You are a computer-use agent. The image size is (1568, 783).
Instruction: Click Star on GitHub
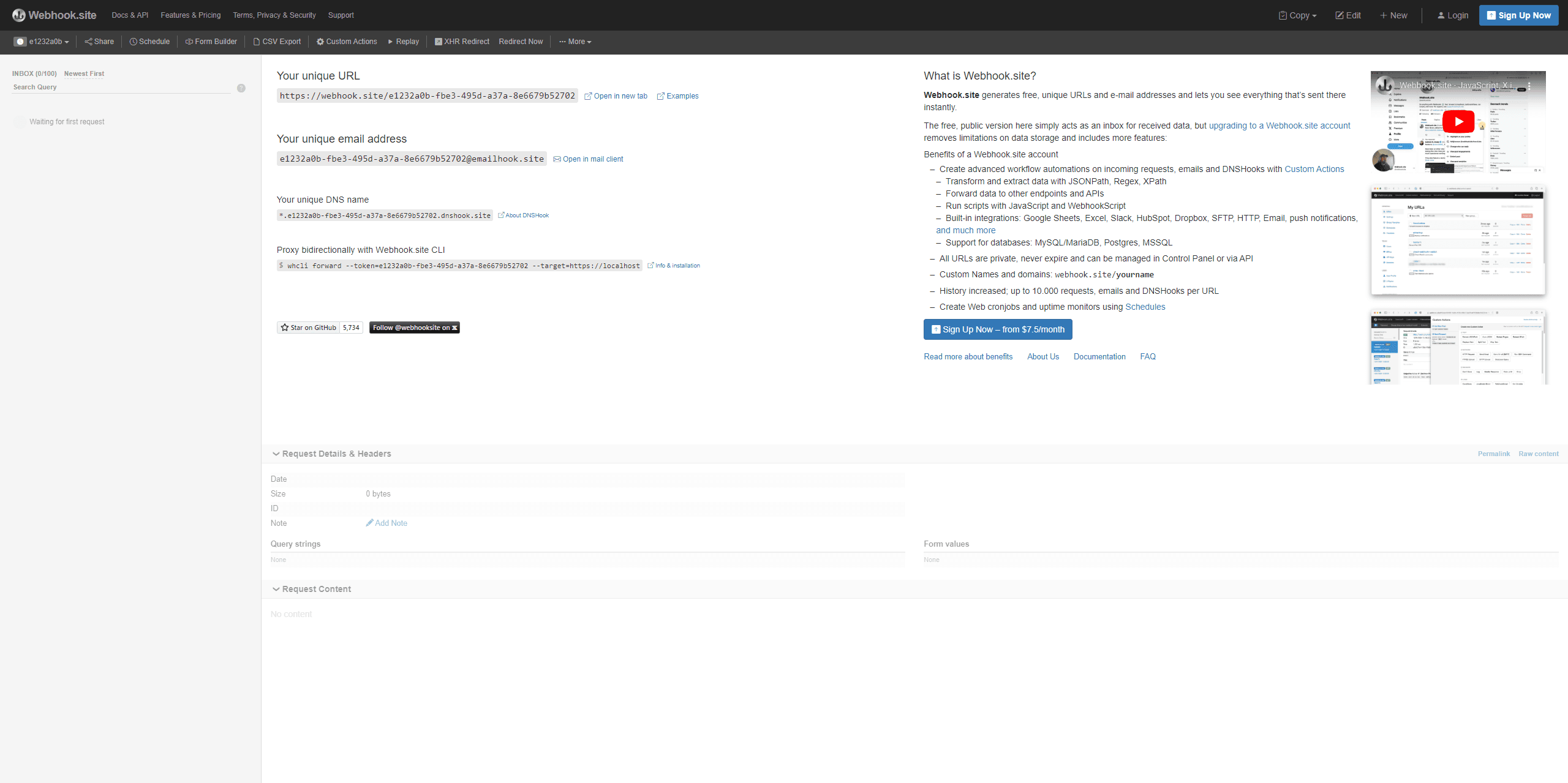pos(308,328)
